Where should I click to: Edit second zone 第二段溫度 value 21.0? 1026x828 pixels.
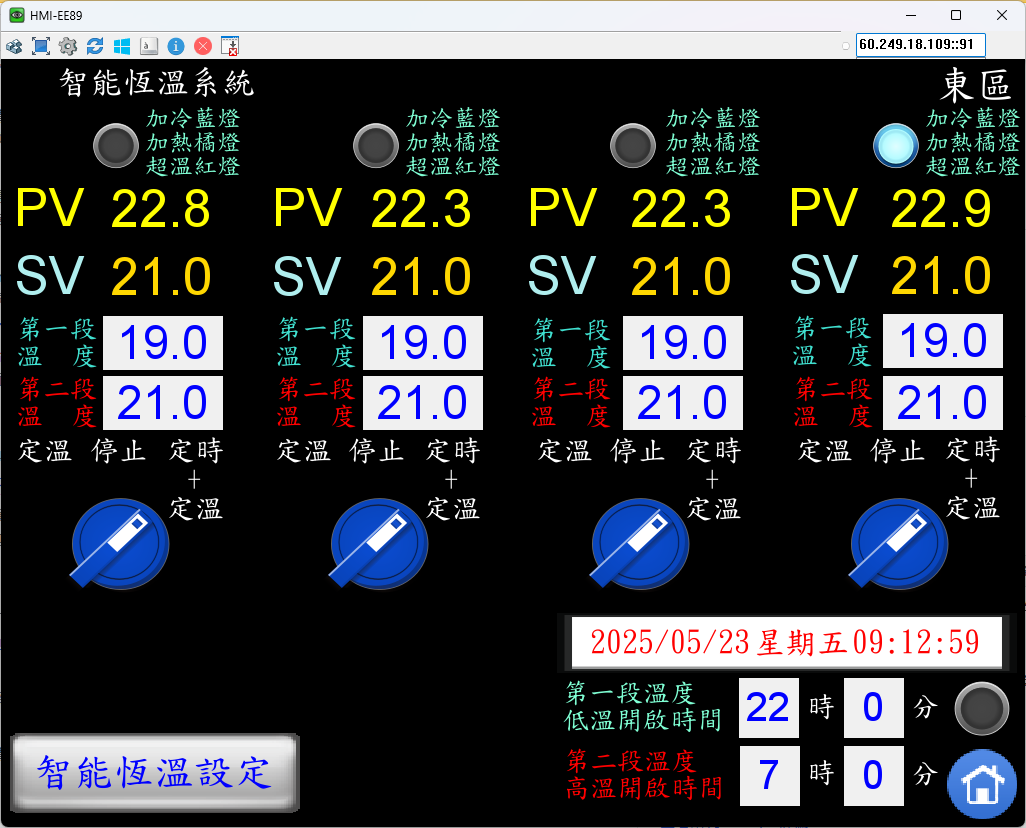pyautogui.click(x=423, y=403)
